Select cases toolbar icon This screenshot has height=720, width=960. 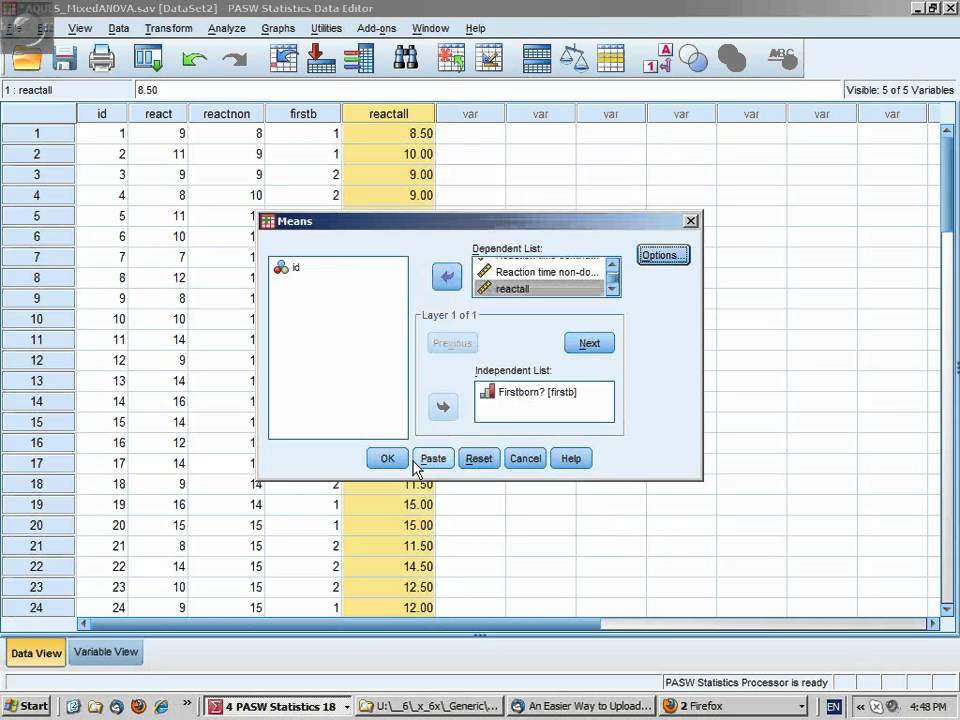point(610,59)
